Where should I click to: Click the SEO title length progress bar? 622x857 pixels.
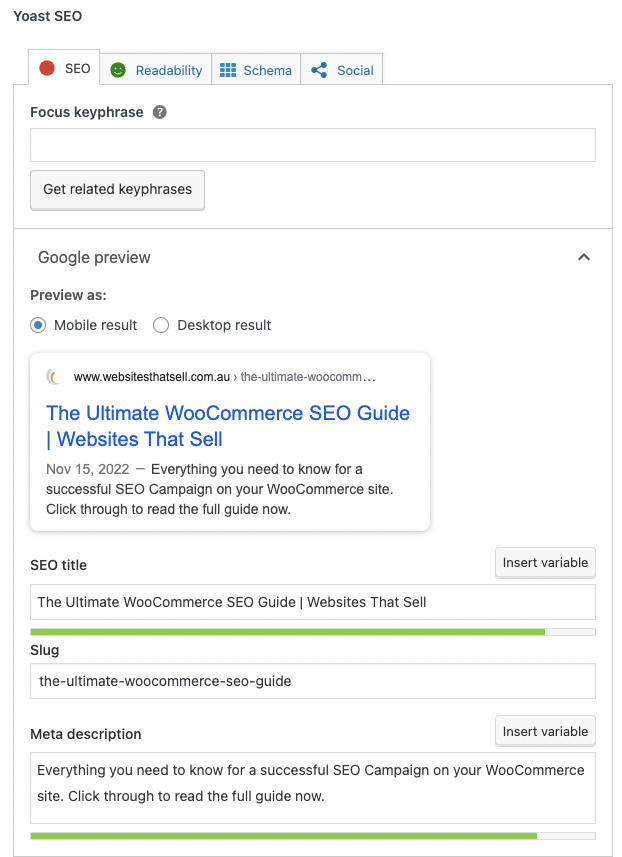click(312, 632)
